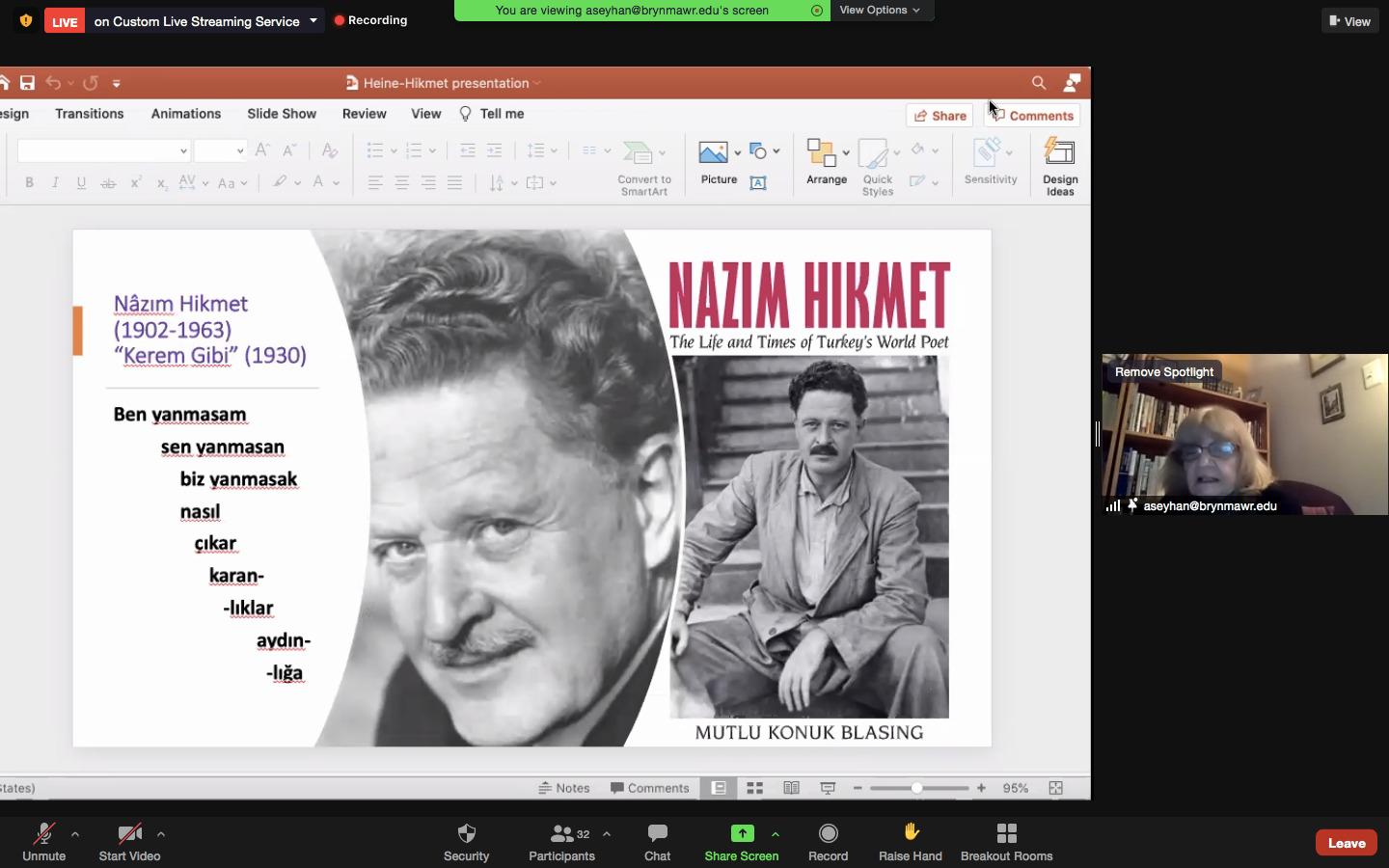The width and height of the screenshot is (1389, 868).
Task: Click the Subscript icon
Action: pyautogui.click(x=162, y=183)
